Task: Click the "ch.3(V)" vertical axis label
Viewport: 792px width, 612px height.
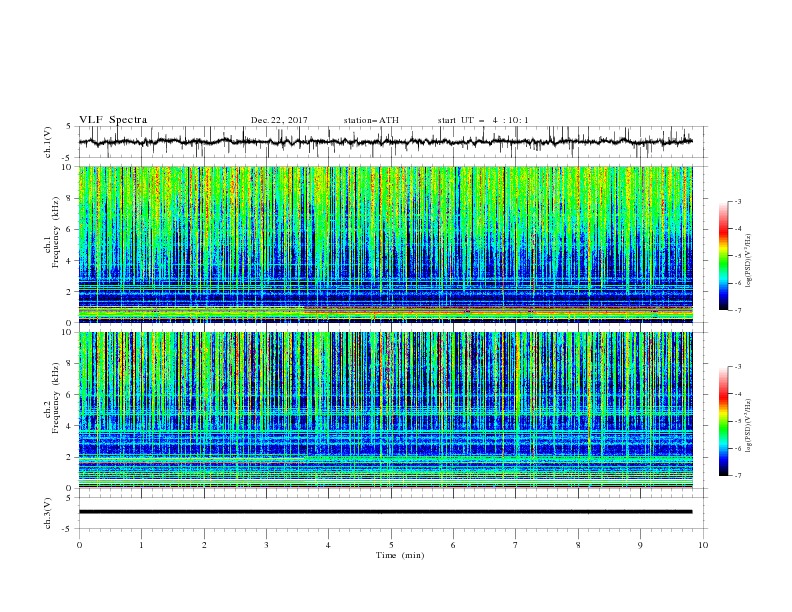Action: 48,513
